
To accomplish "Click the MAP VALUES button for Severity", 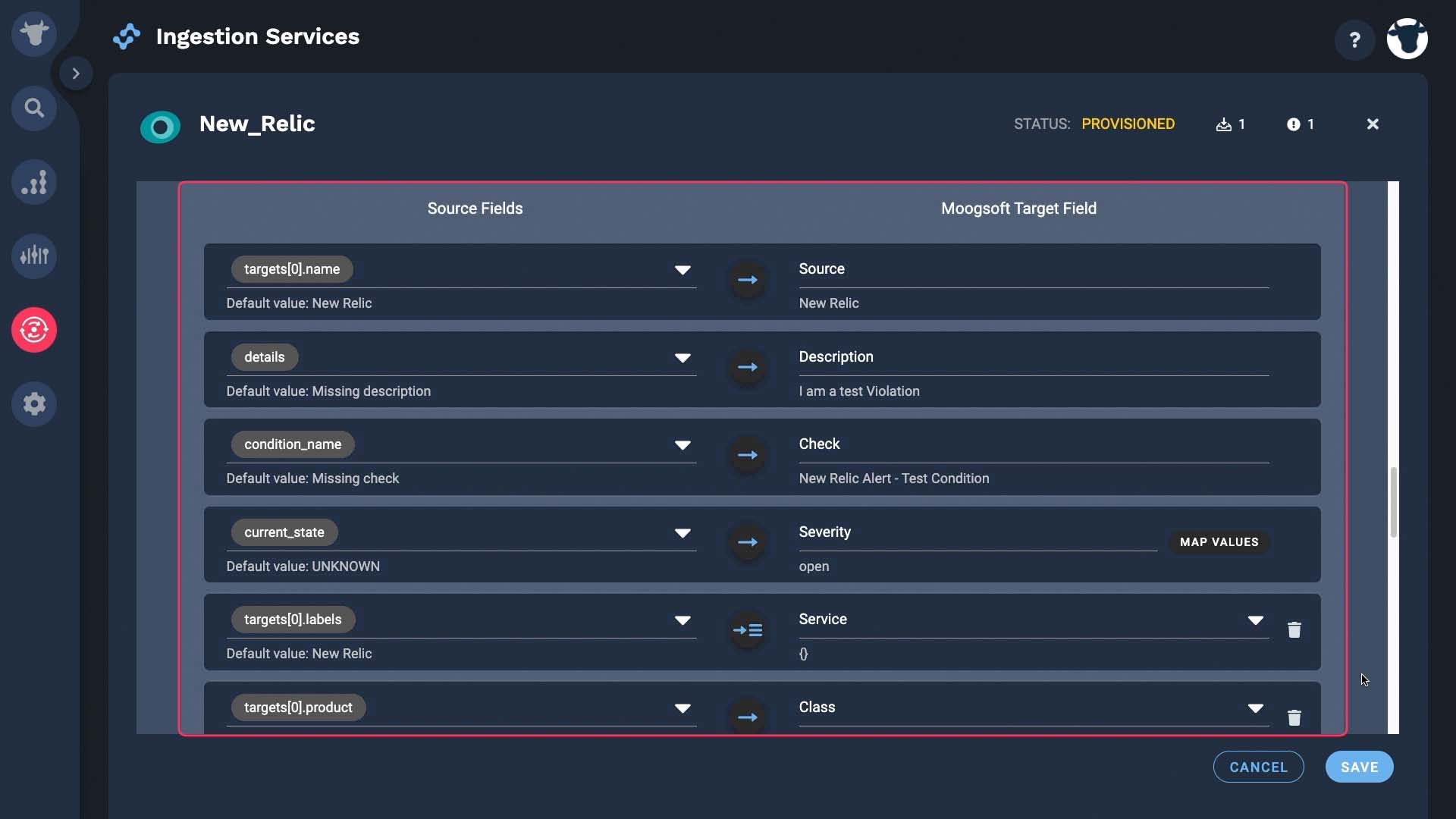I will (1219, 542).
